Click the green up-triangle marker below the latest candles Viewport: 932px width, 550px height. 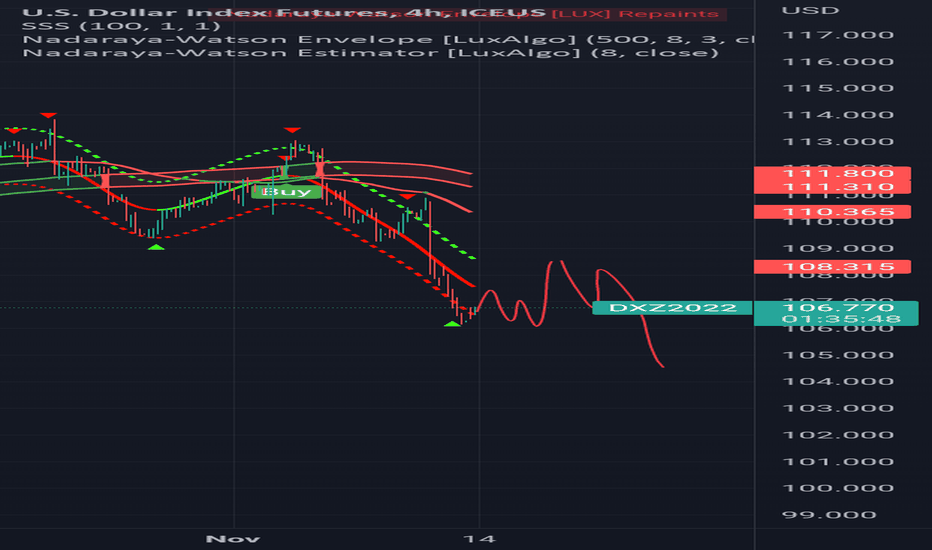(452, 323)
